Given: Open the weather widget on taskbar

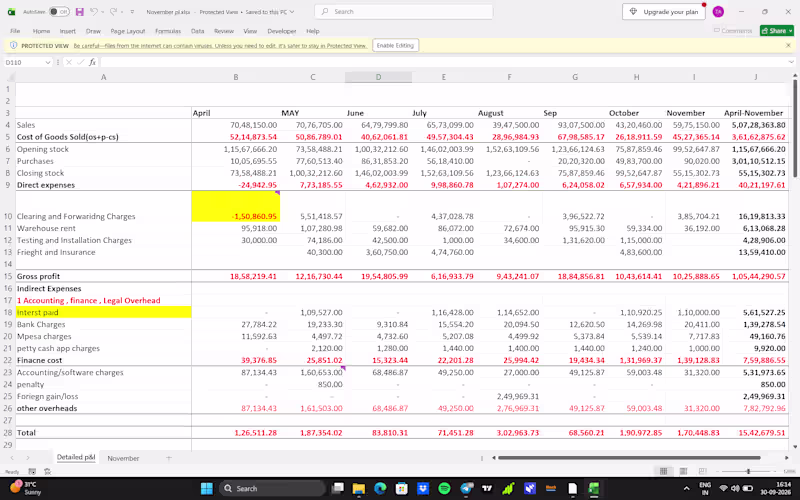Looking at the screenshot, I should click(27, 488).
